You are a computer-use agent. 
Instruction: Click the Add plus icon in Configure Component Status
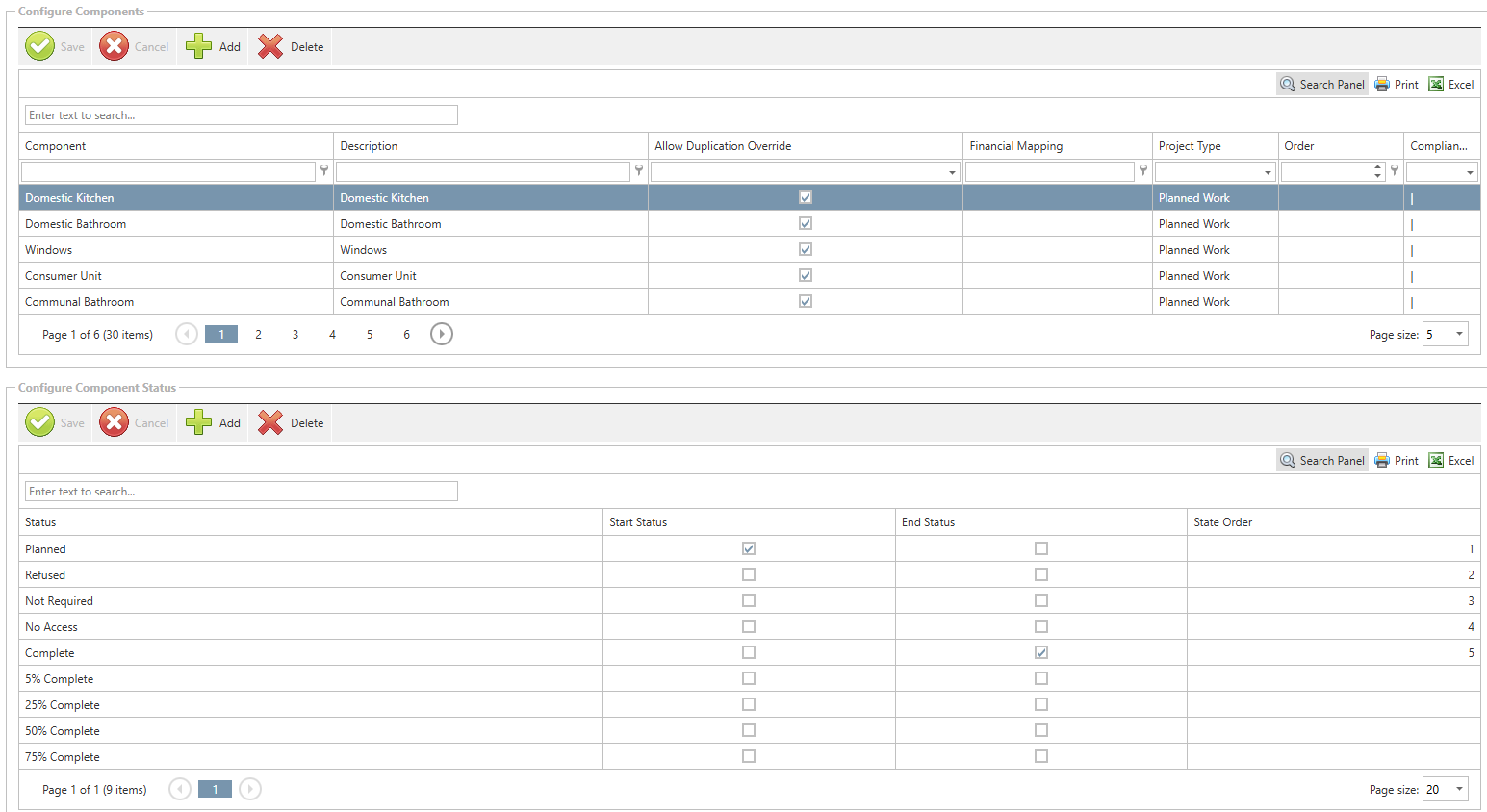point(199,422)
